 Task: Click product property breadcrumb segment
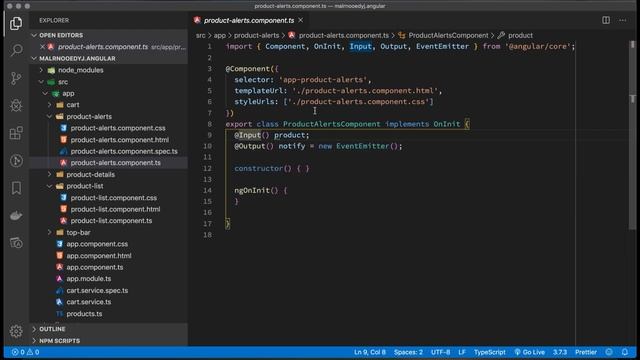(x=516, y=36)
